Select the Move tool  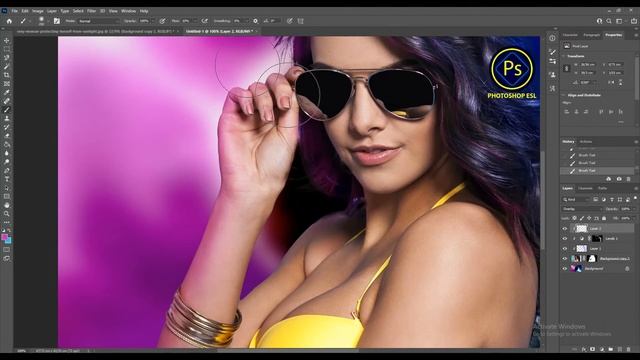pyautogui.click(x=7, y=40)
